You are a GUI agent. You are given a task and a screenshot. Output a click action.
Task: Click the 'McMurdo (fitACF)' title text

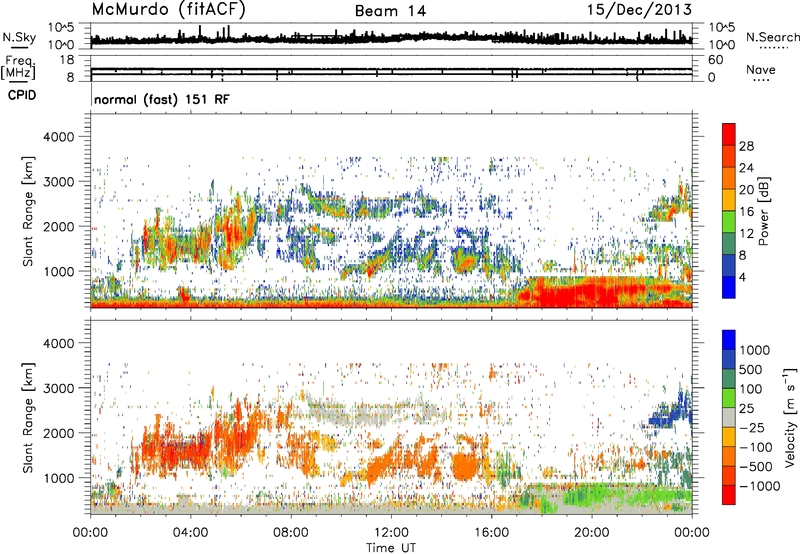tap(168, 10)
